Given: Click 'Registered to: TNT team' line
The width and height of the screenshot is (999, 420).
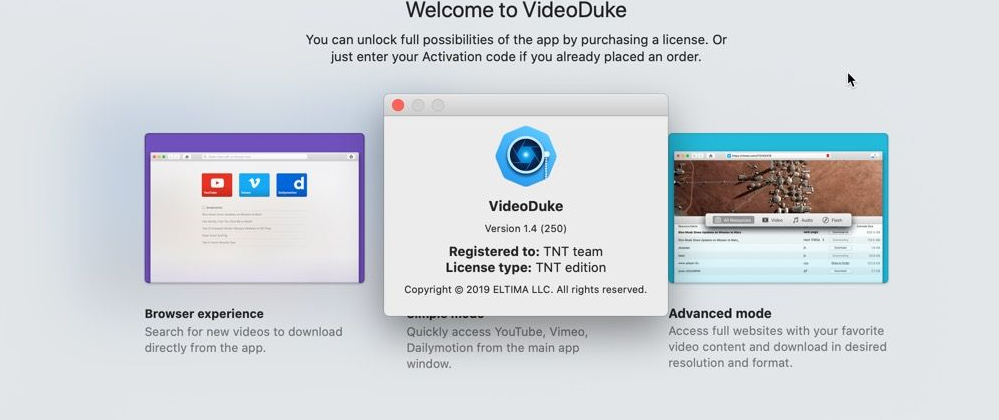Looking at the screenshot, I should click(x=526, y=251).
